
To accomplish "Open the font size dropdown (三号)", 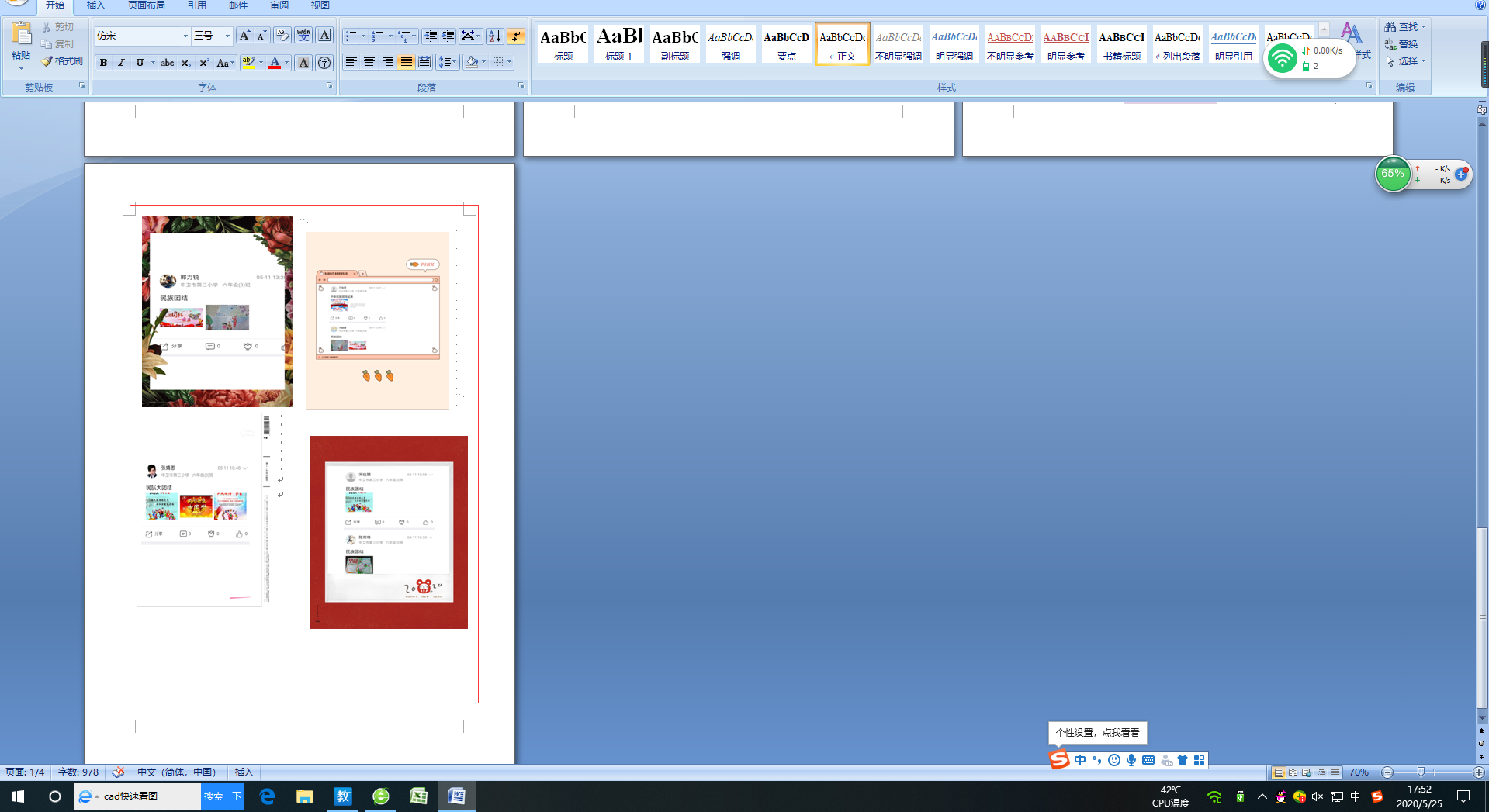I will 227,36.
